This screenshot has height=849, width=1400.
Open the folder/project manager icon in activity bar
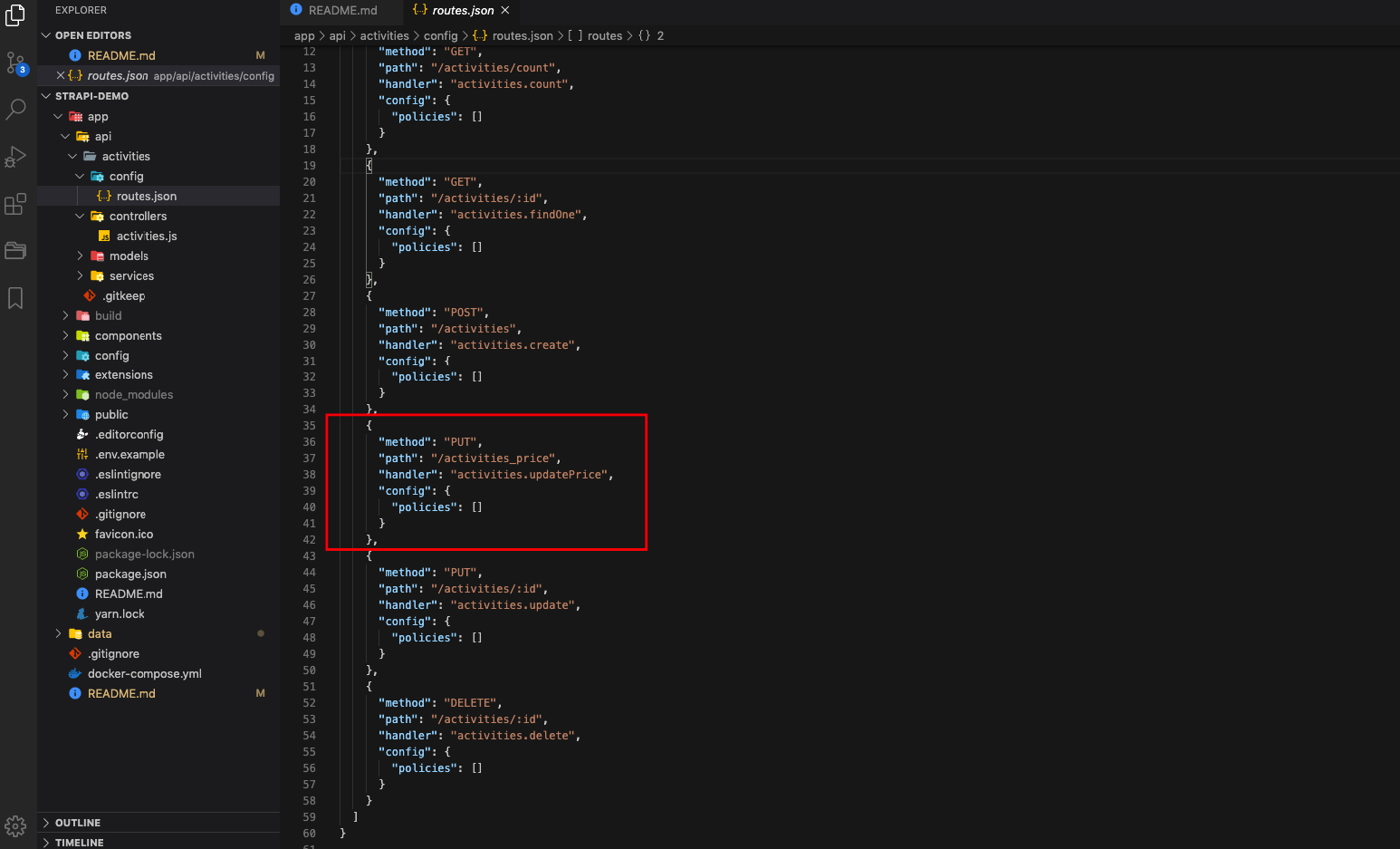[x=14, y=251]
